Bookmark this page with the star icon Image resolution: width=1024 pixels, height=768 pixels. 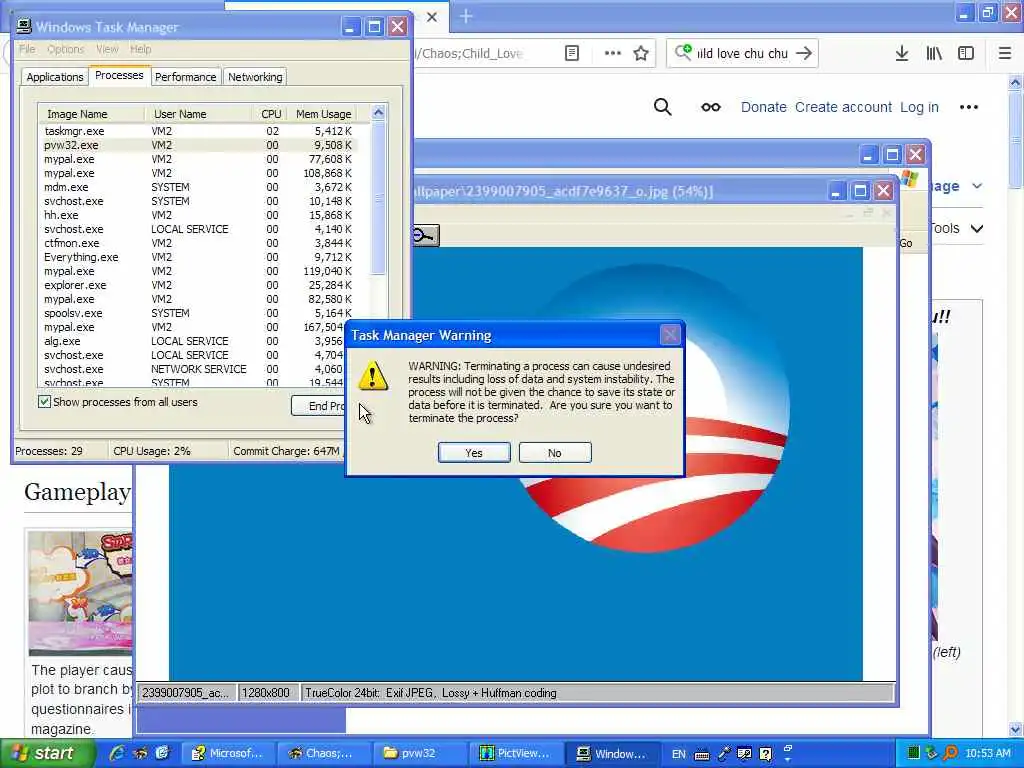641,54
